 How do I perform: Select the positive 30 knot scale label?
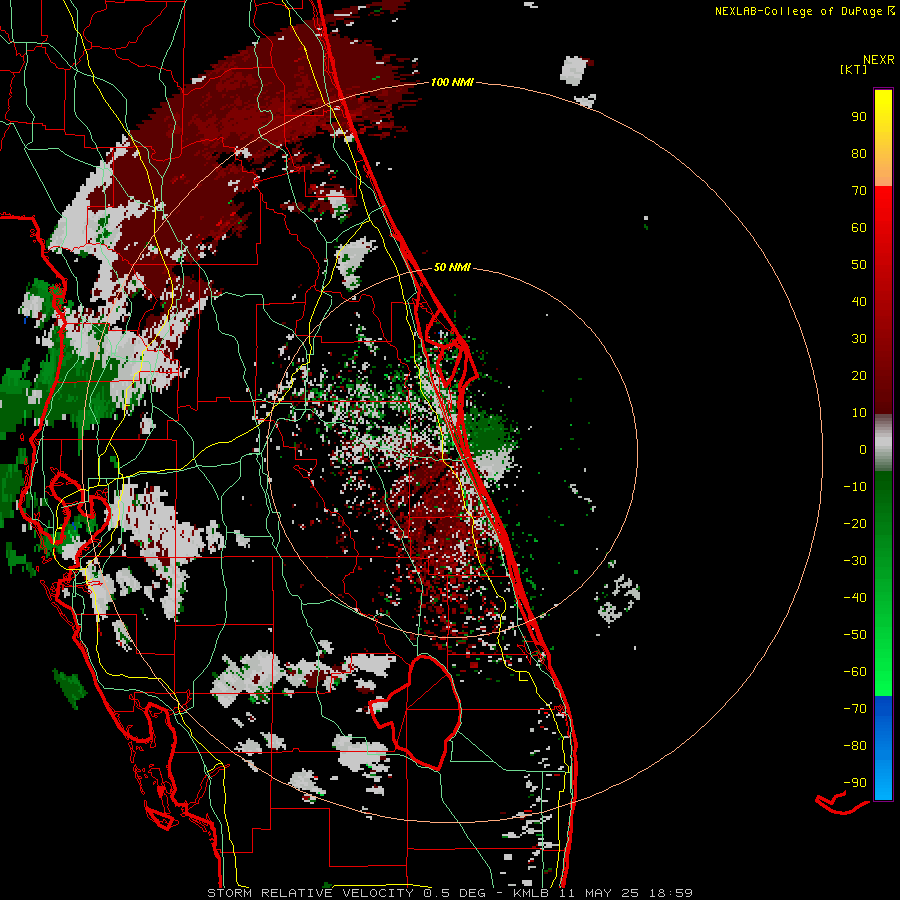point(859,339)
